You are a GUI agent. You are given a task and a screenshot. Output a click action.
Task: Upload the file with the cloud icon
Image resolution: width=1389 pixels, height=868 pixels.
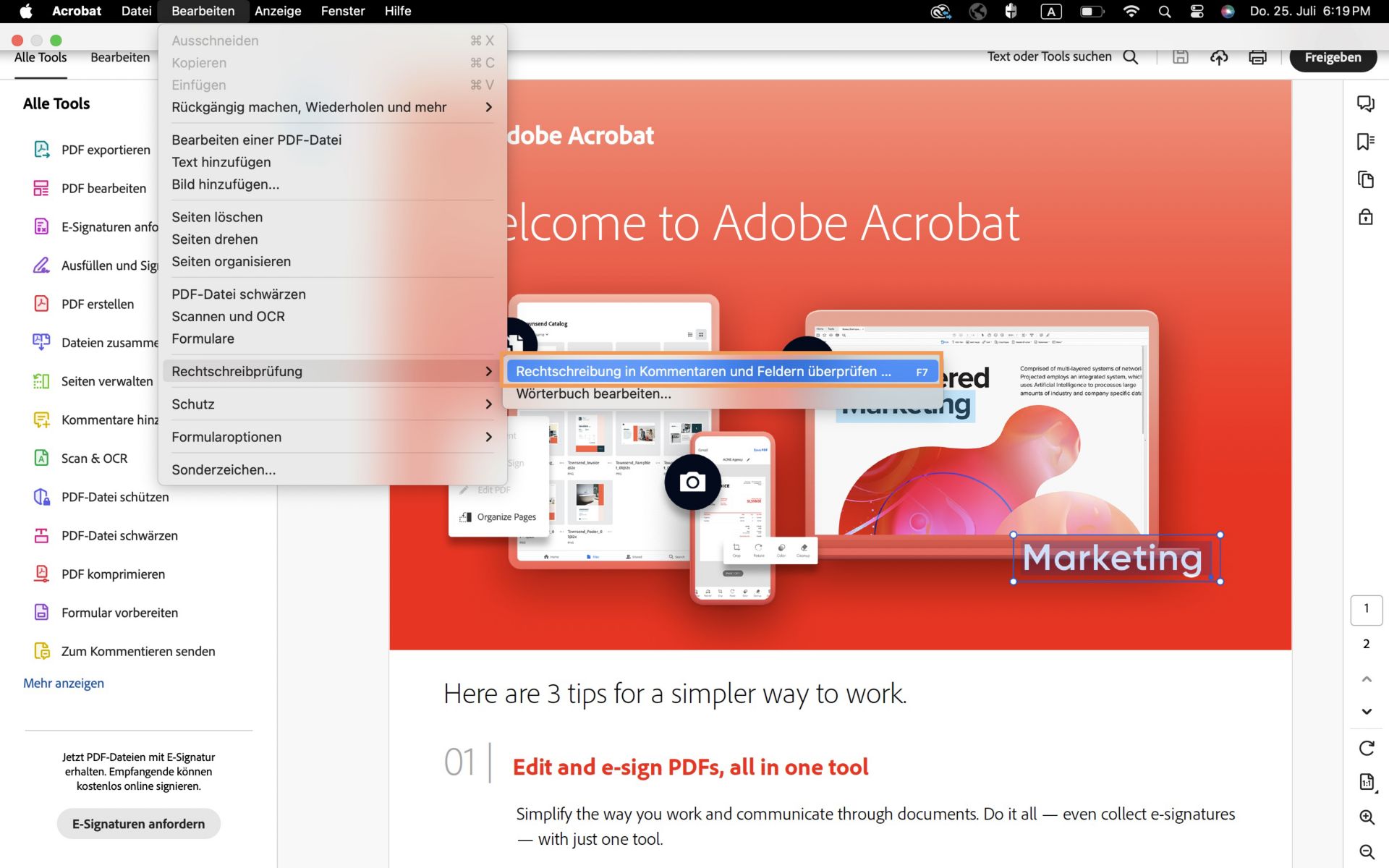(1219, 57)
